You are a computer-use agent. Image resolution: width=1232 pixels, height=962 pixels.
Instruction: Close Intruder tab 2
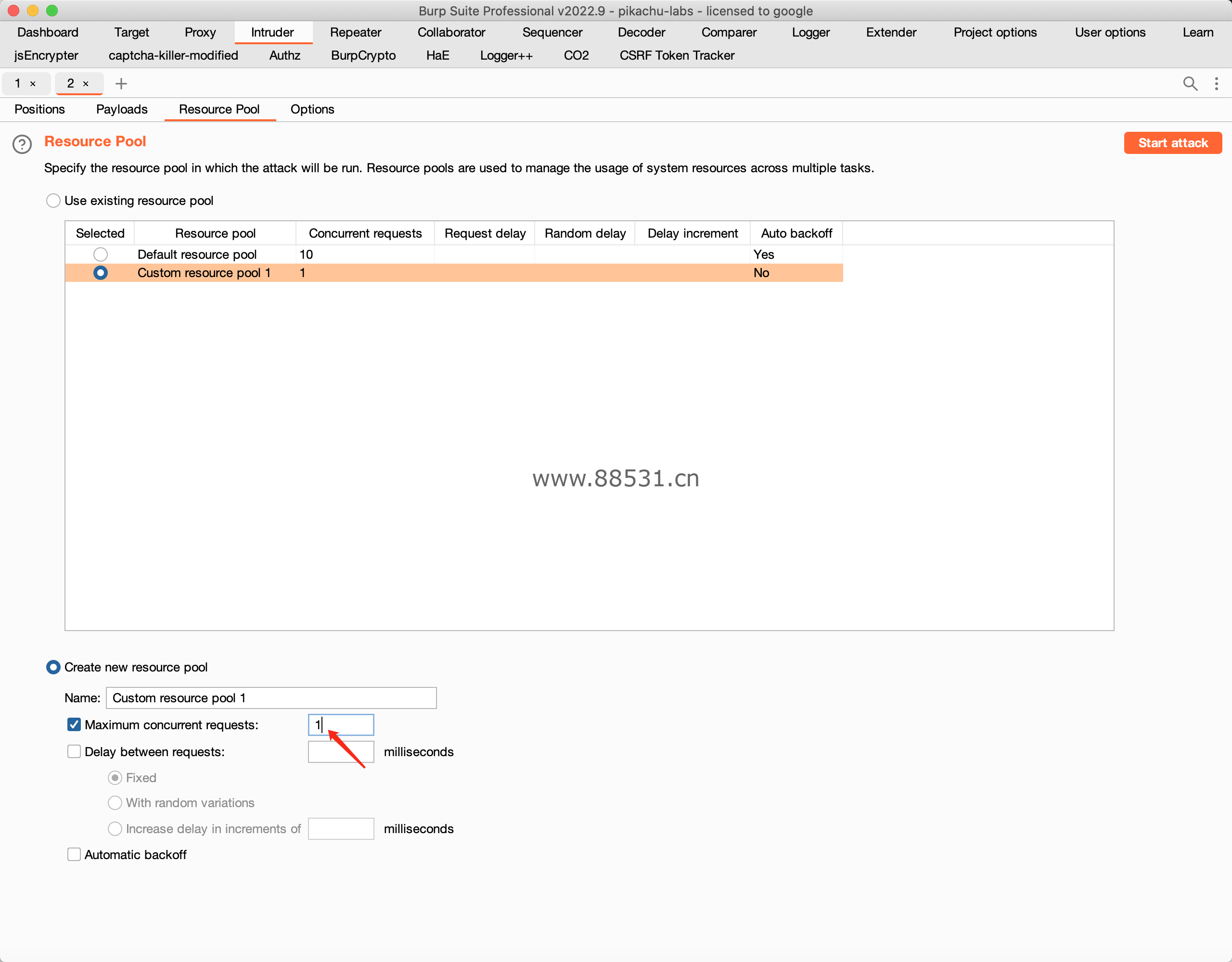(86, 84)
